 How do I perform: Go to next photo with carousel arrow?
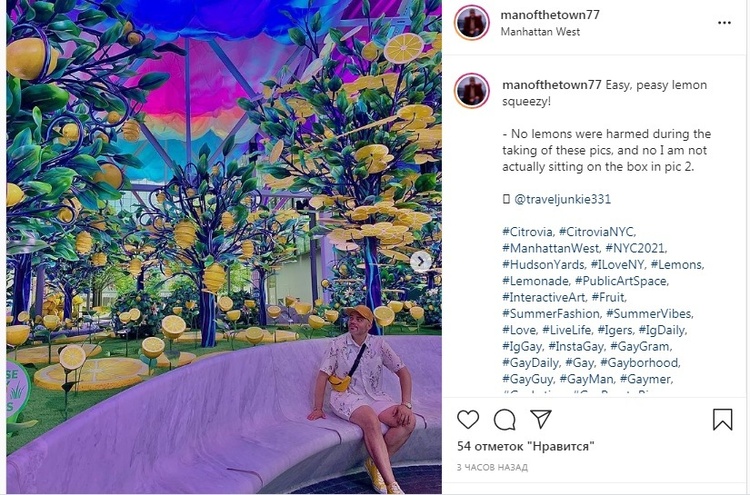[x=420, y=261]
